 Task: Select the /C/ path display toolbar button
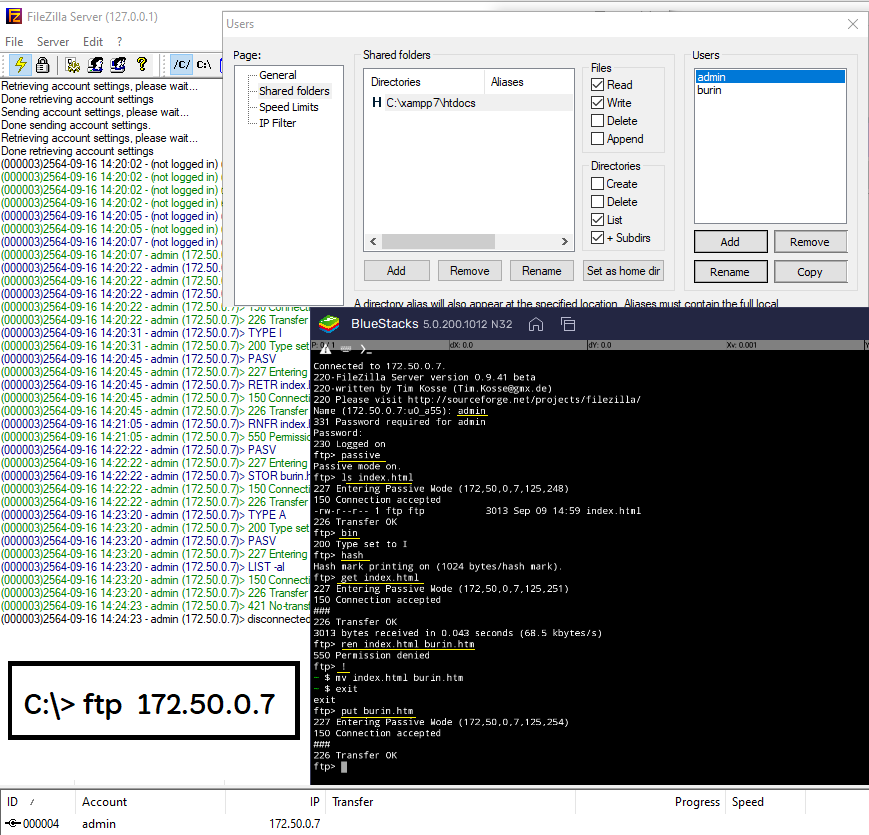[x=181, y=65]
